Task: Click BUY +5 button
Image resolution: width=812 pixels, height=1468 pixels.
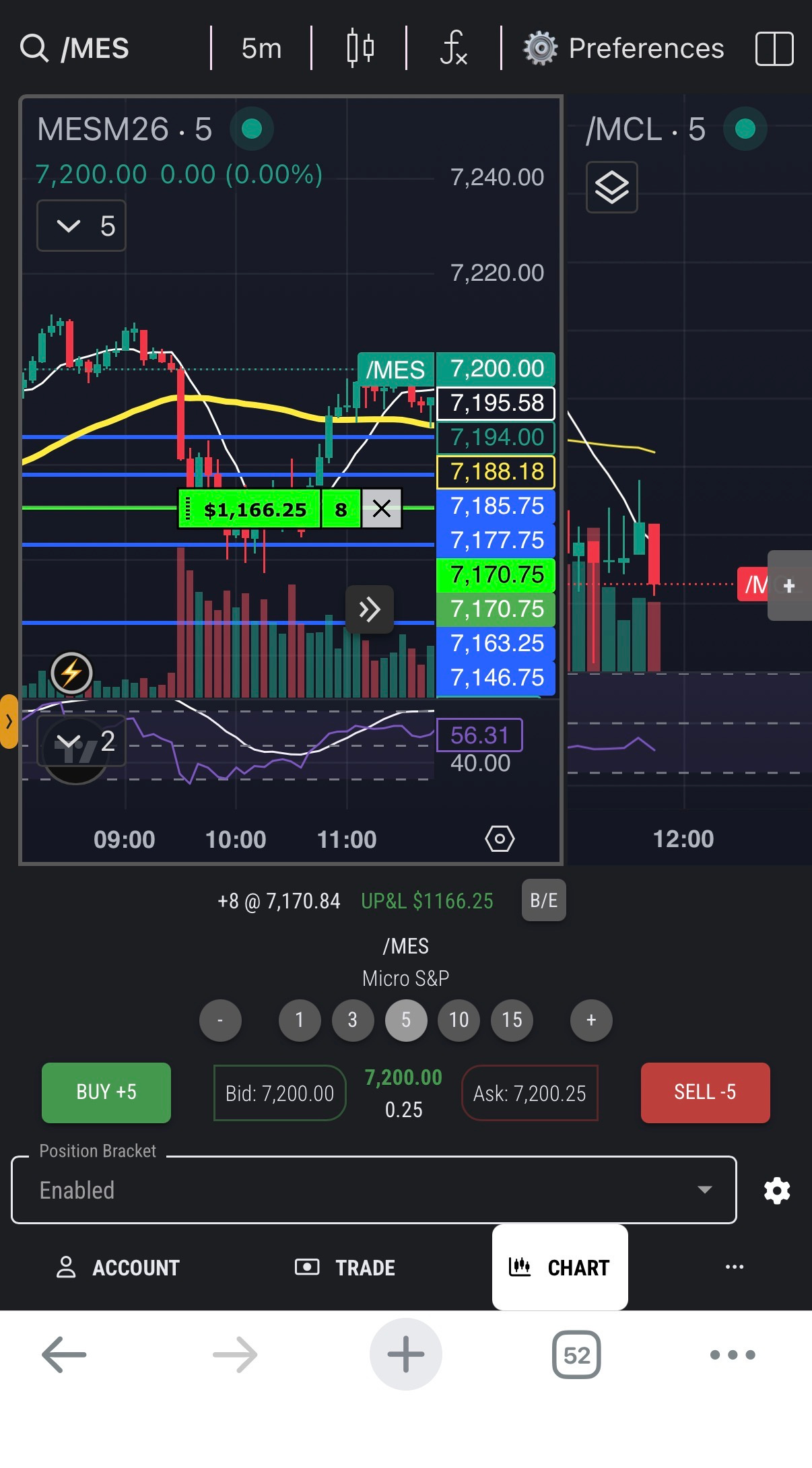Action: pos(106,1092)
